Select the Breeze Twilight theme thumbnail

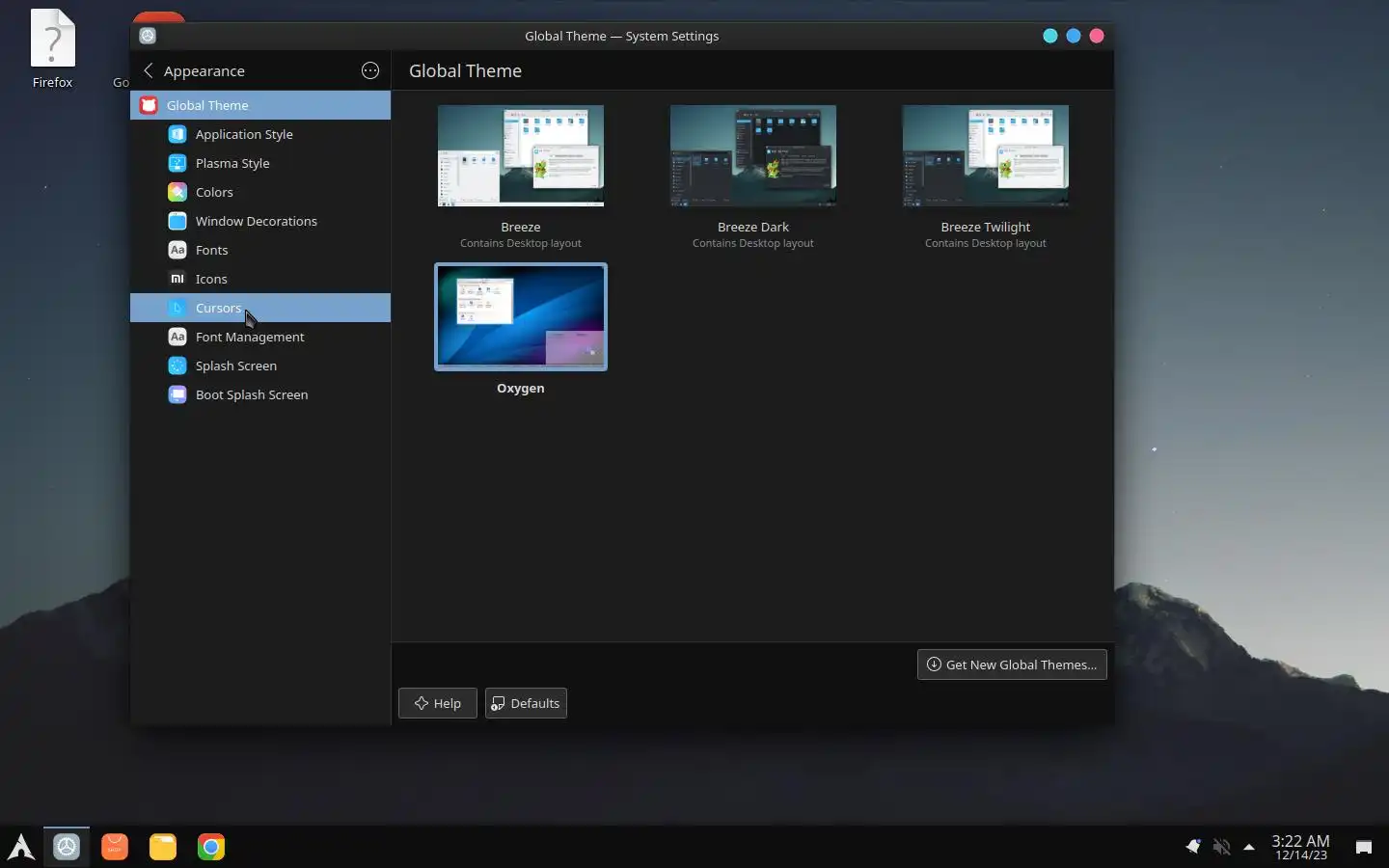tap(986, 155)
